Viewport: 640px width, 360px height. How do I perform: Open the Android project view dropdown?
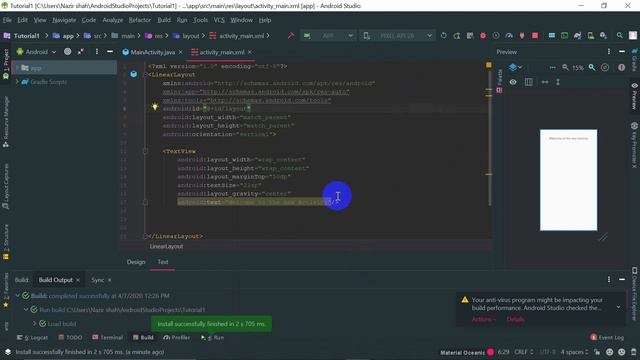36,52
